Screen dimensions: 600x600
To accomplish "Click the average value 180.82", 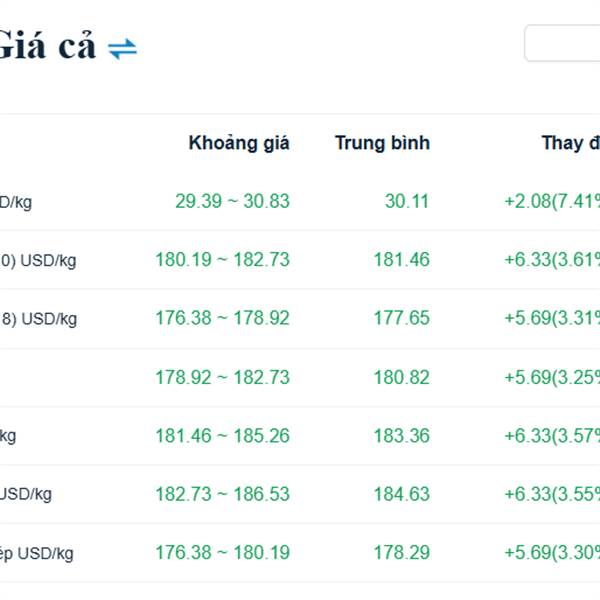I will pyautogui.click(x=401, y=377).
